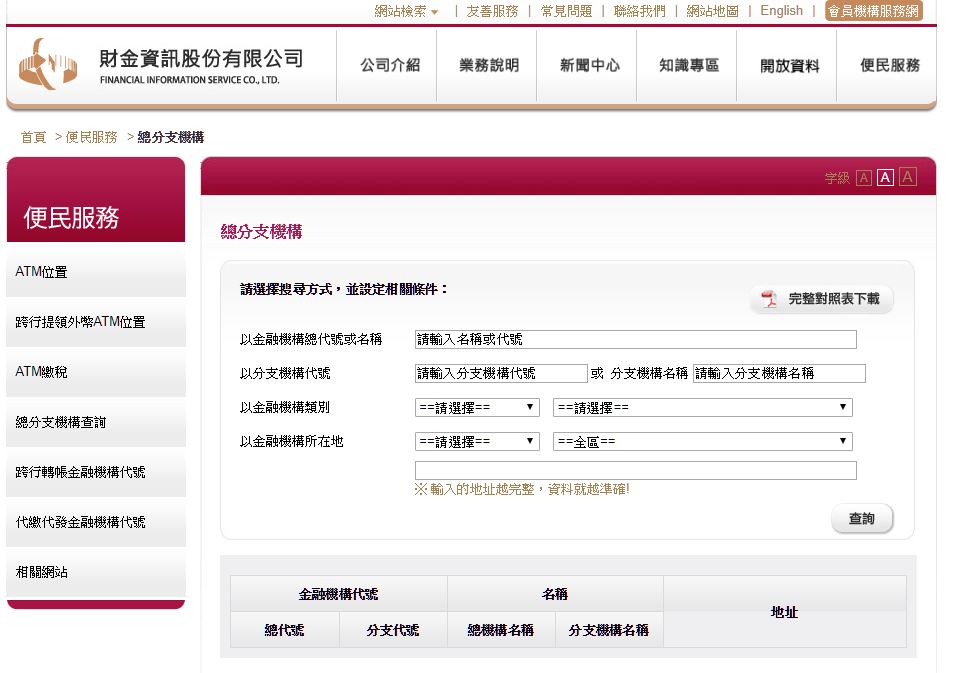Open the 會員機構服務網 member portal badge
The width and height of the screenshot is (961, 673).
[873, 11]
